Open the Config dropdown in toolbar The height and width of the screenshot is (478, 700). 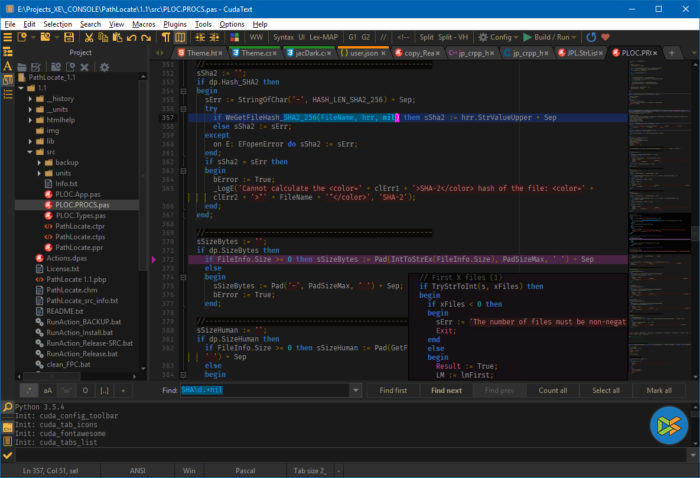point(501,37)
